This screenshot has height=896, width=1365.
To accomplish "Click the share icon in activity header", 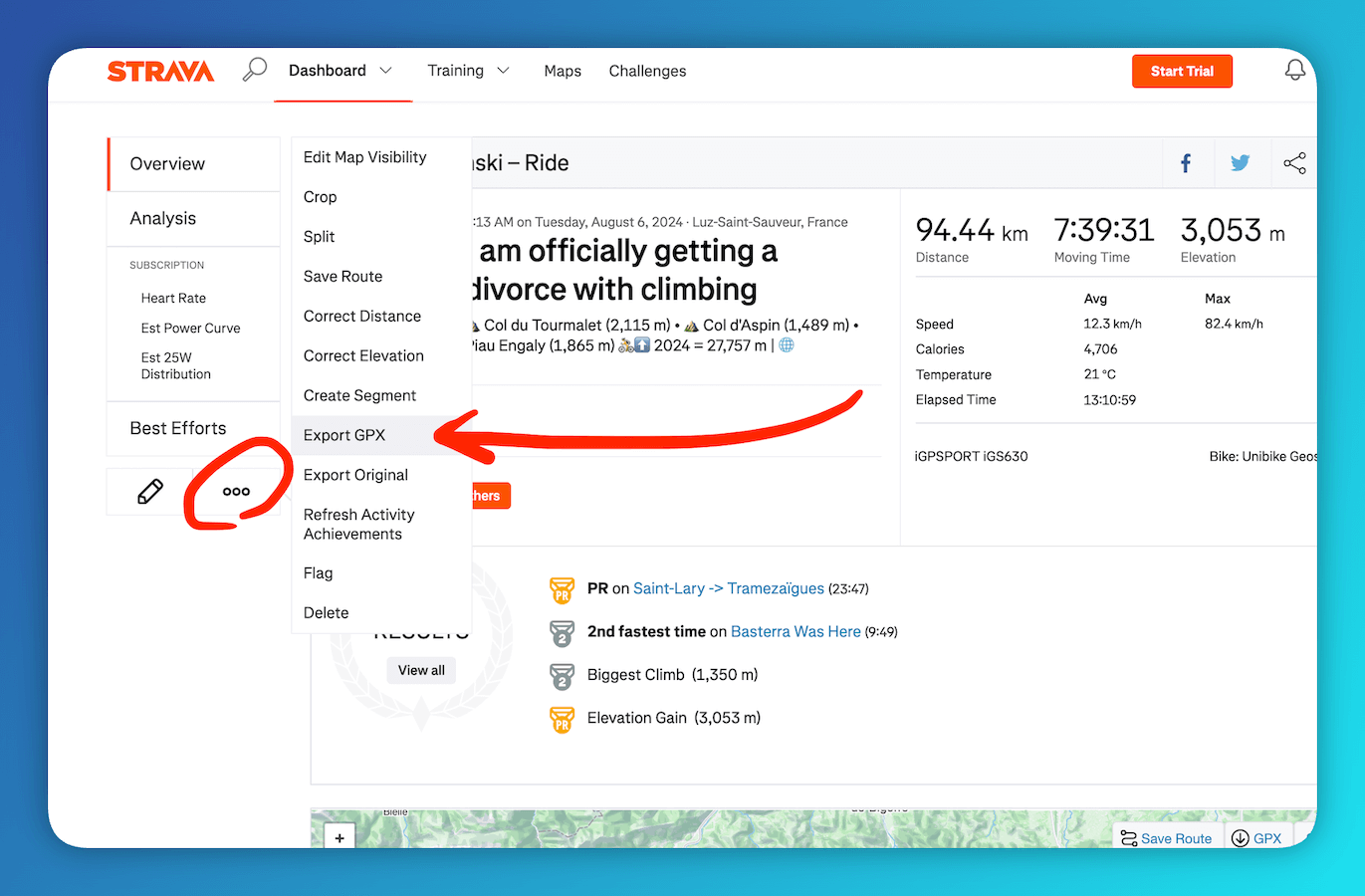I will click(x=1294, y=163).
